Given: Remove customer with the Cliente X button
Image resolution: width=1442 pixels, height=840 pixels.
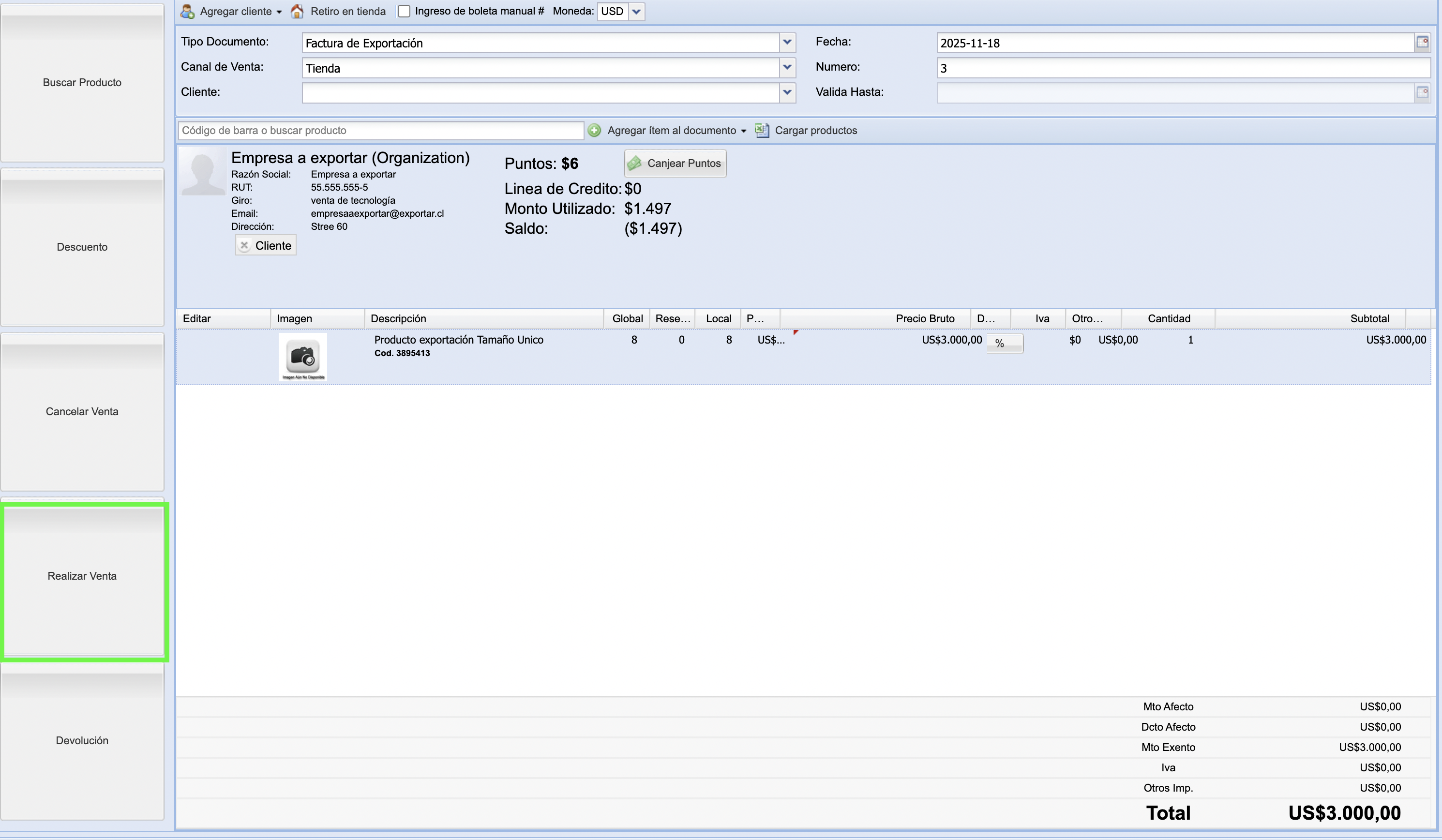Looking at the screenshot, I should pyautogui.click(x=266, y=245).
